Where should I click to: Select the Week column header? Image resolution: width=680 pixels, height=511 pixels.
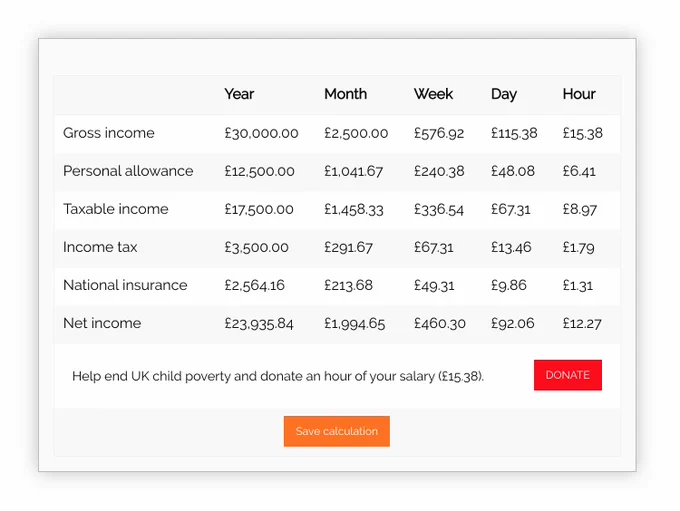[x=433, y=94]
